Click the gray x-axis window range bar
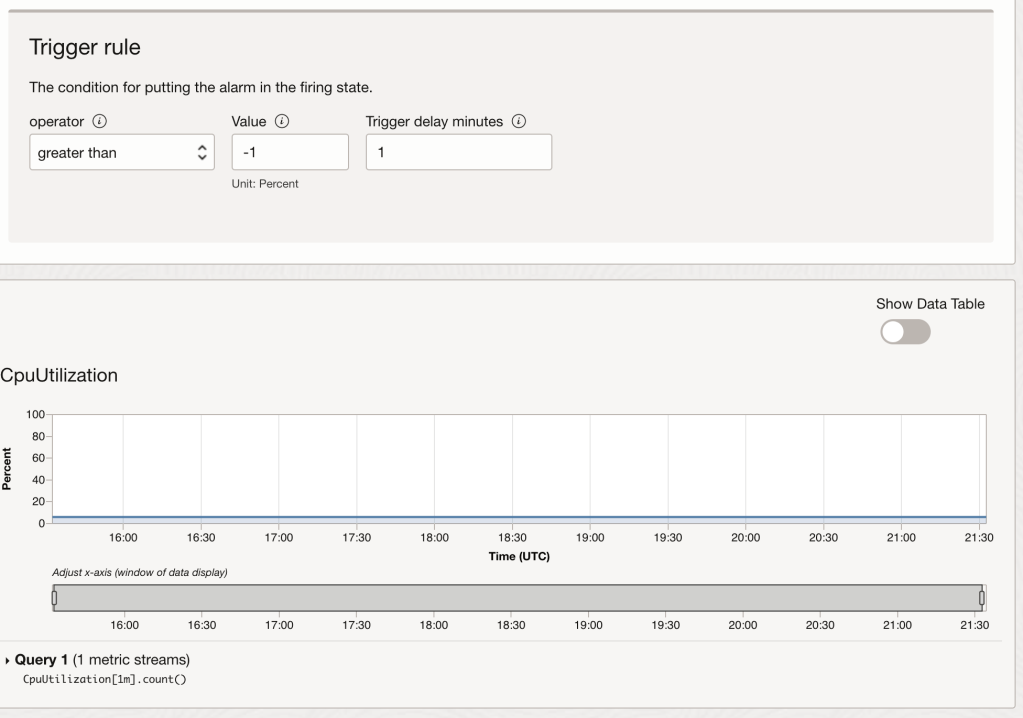Viewport: 1023px width, 718px height. (518, 598)
